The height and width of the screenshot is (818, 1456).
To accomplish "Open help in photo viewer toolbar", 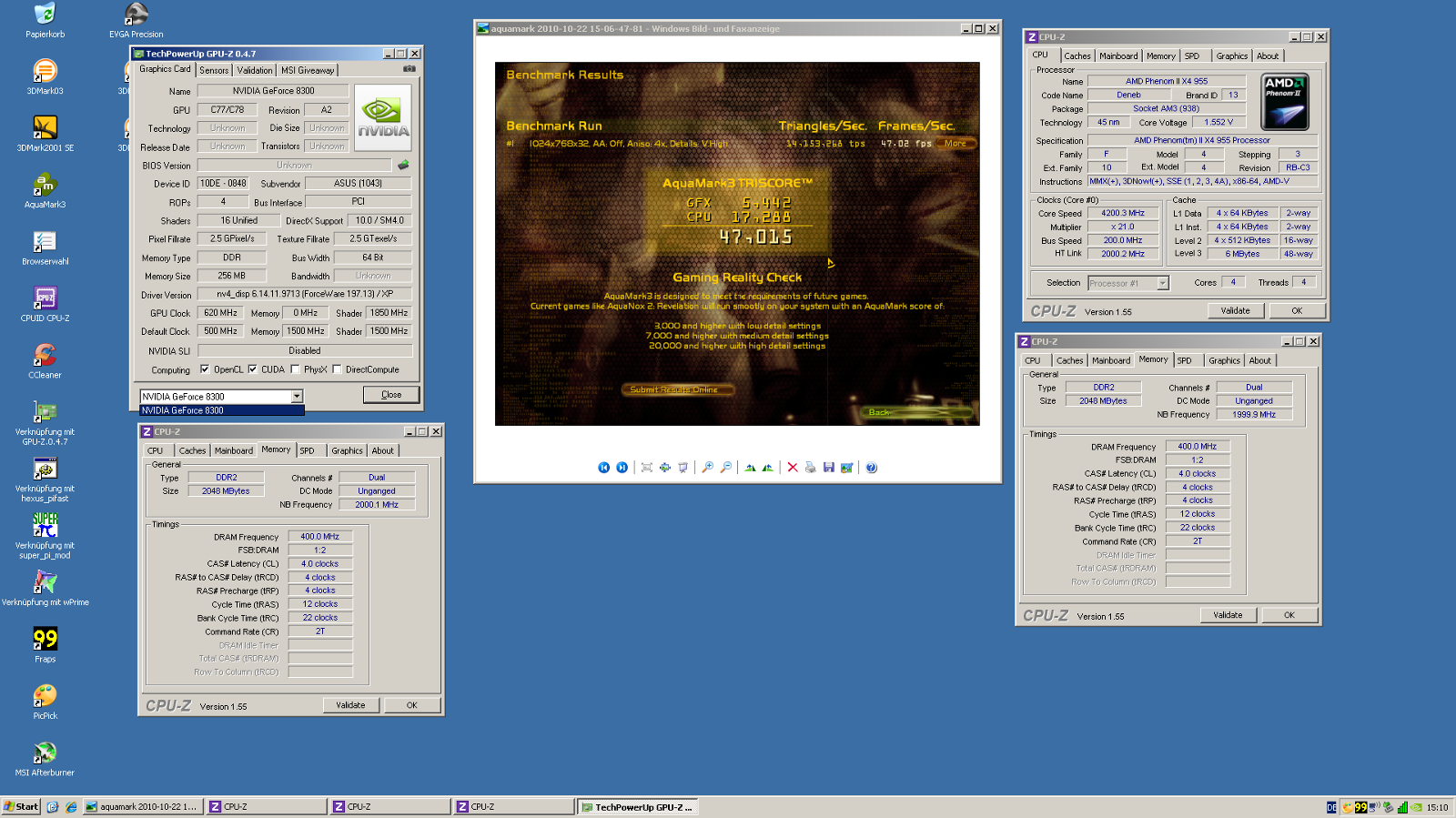I will 871,468.
